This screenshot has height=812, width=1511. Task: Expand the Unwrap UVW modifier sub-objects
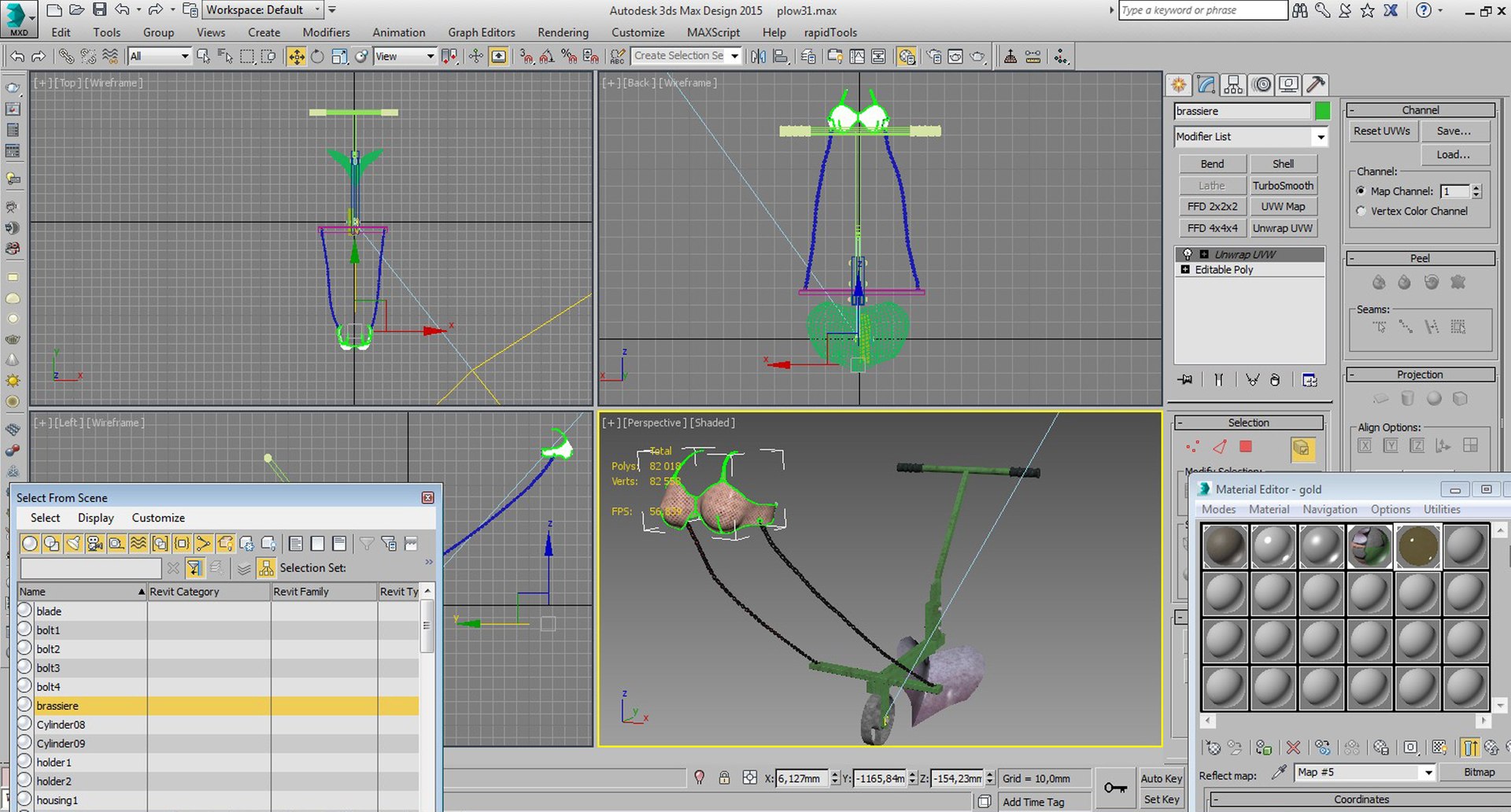tap(1204, 254)
